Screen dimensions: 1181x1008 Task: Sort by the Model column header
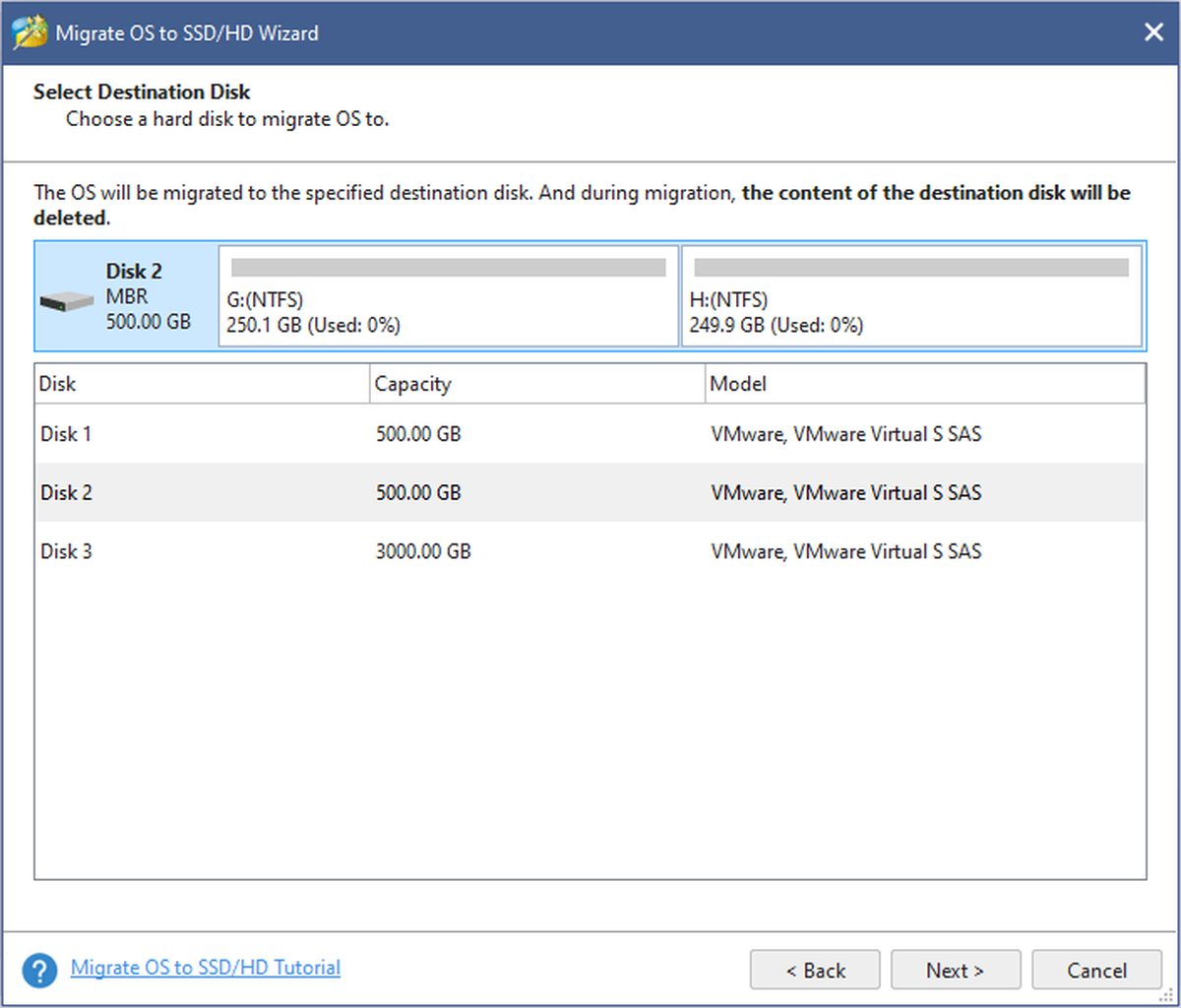(925, 384)
